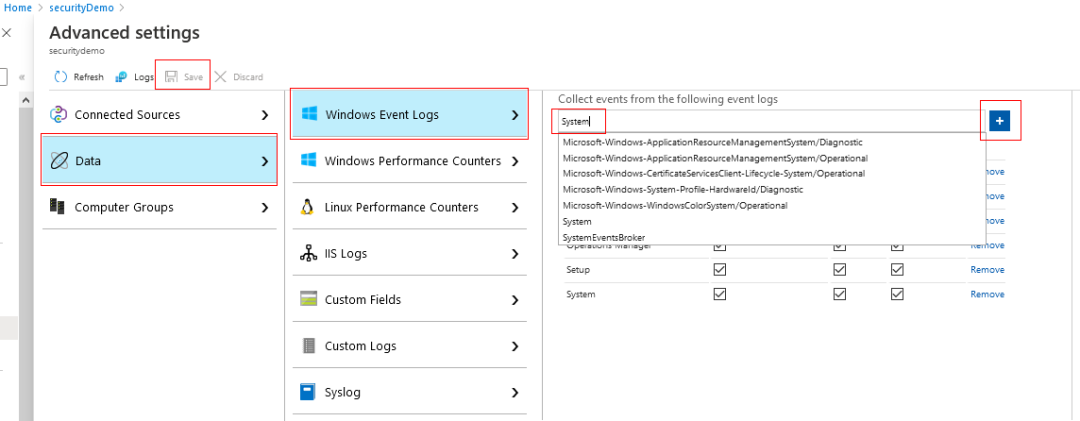This screenshot has height=421, width=1080.
Task: Toggle second checkbox in Operations Manager row
Action: tap(840, 246)
